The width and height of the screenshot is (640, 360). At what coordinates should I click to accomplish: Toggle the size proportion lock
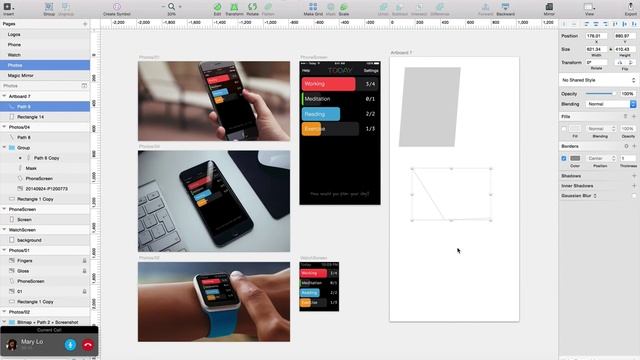click(611, 49)
